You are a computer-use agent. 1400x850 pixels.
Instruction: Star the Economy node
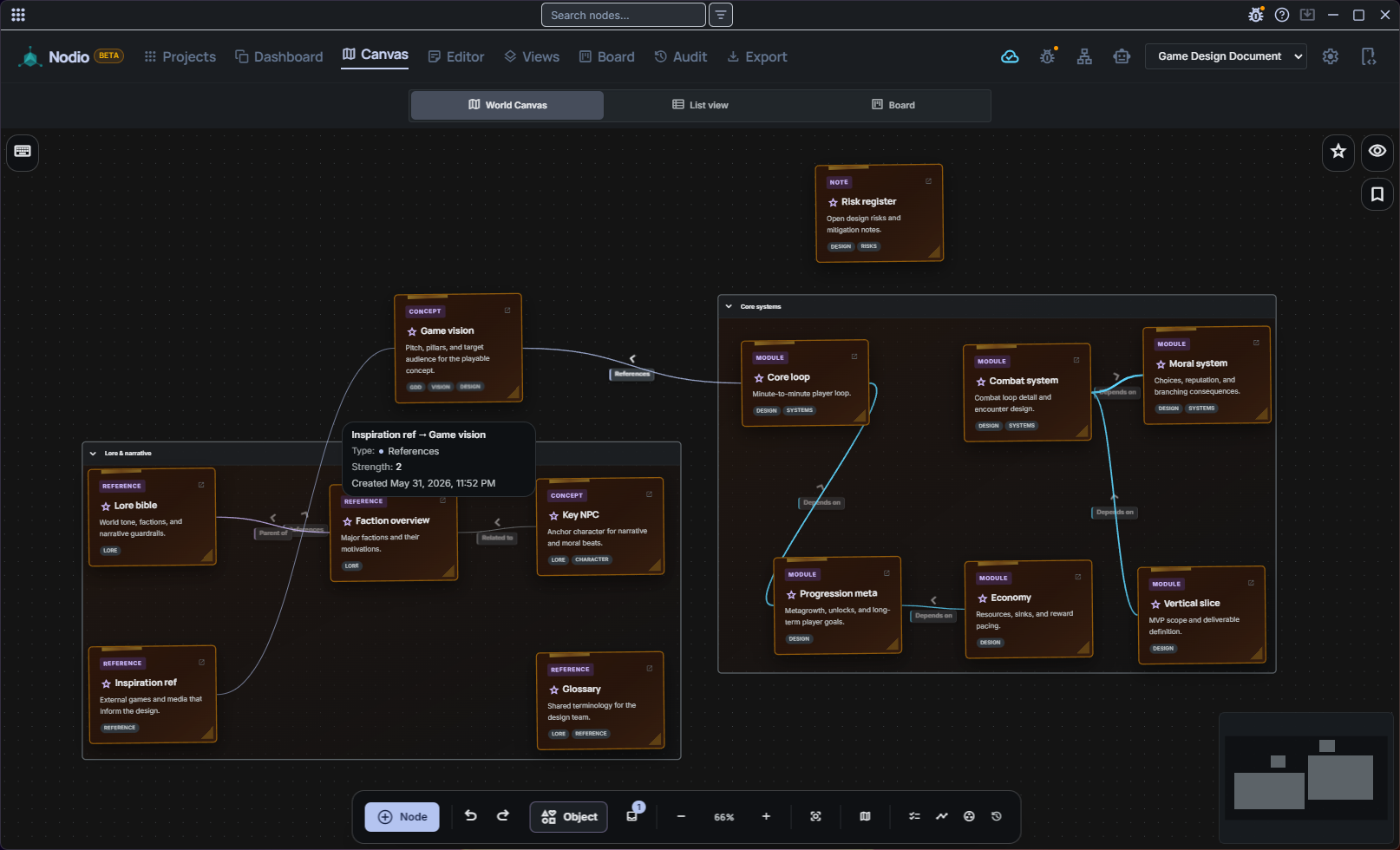point(983,598)
